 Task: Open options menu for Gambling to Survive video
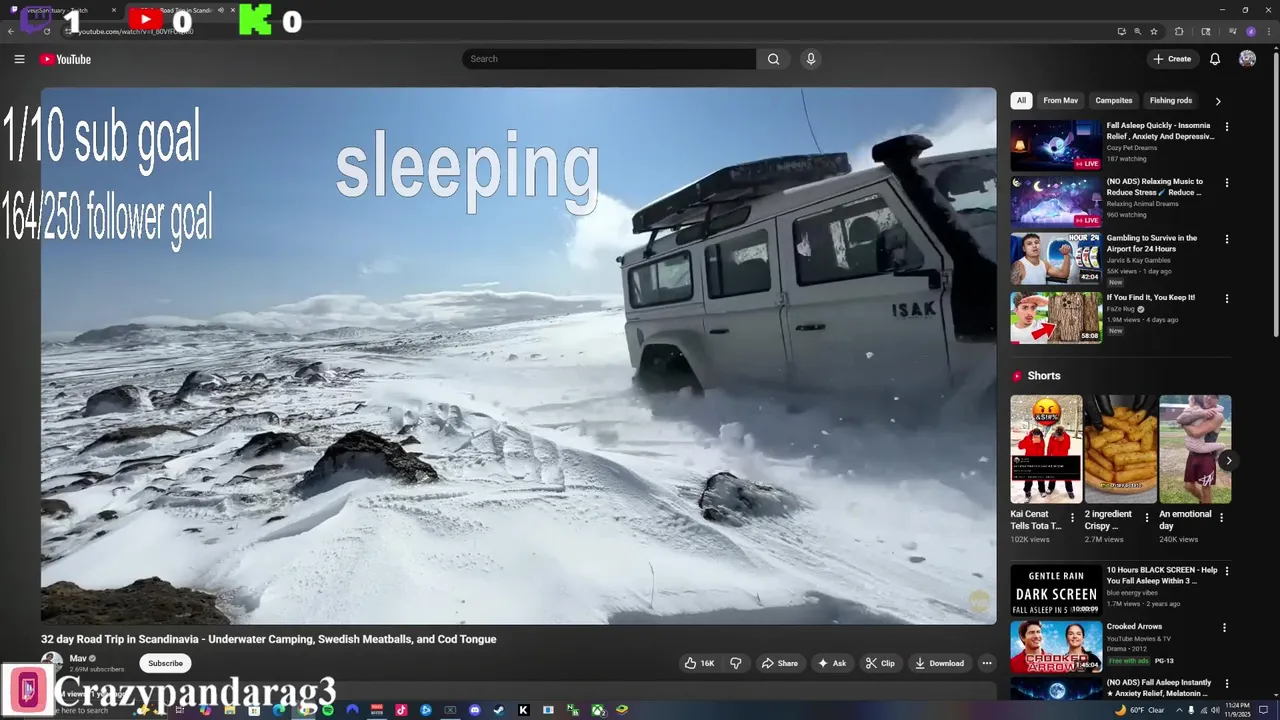coord(1227,239)
